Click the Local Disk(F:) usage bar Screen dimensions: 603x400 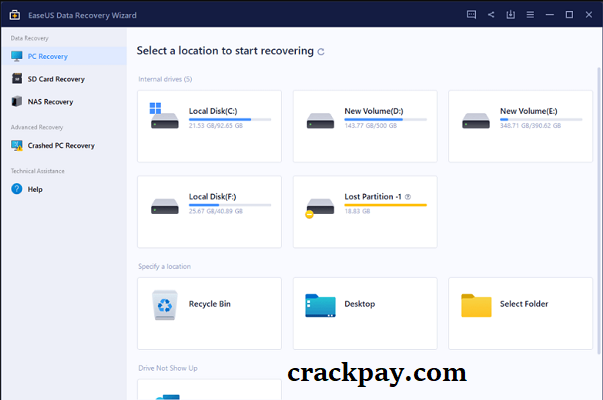[x=230, y=205]
